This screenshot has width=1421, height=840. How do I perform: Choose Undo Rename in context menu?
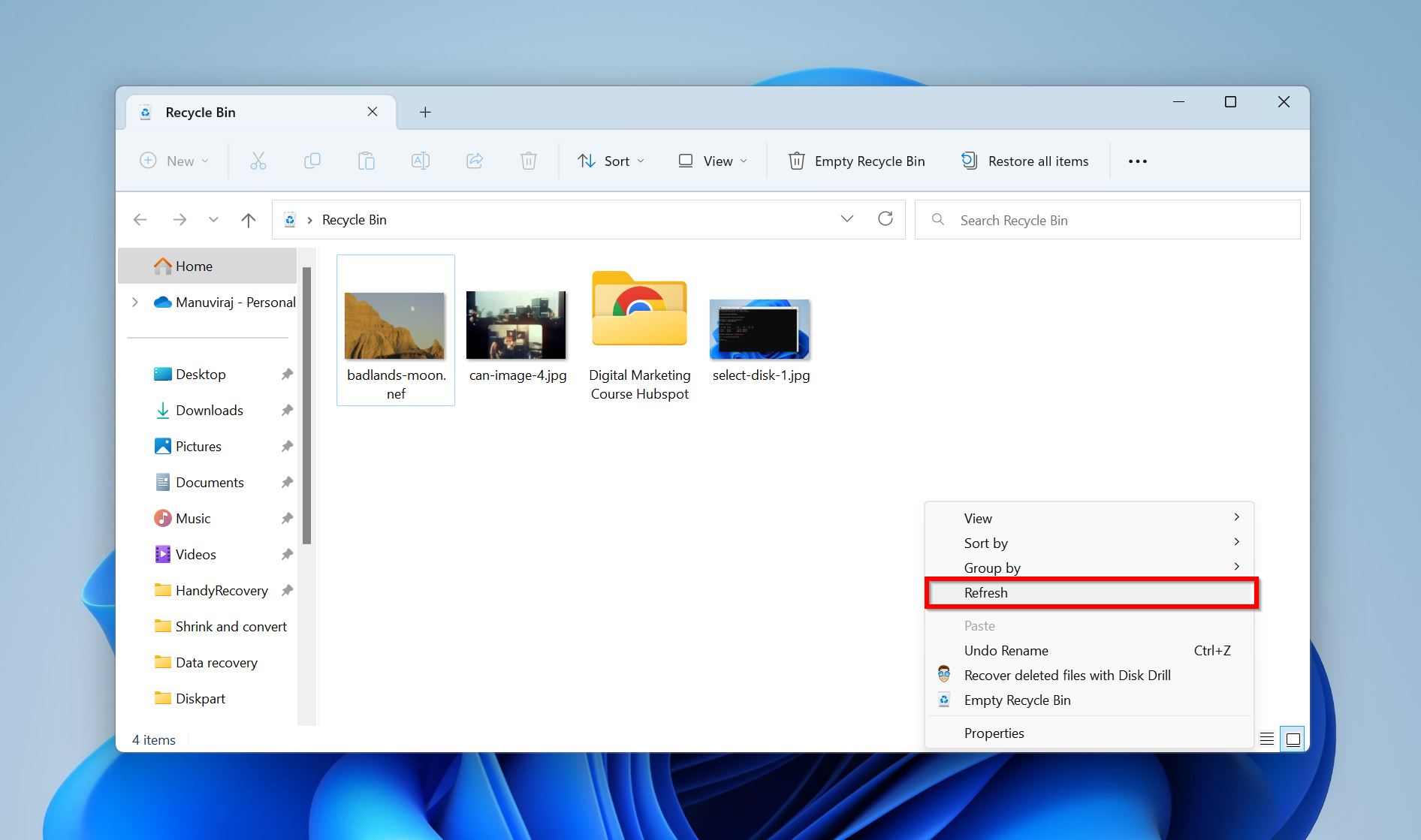tap(1089, 650)
